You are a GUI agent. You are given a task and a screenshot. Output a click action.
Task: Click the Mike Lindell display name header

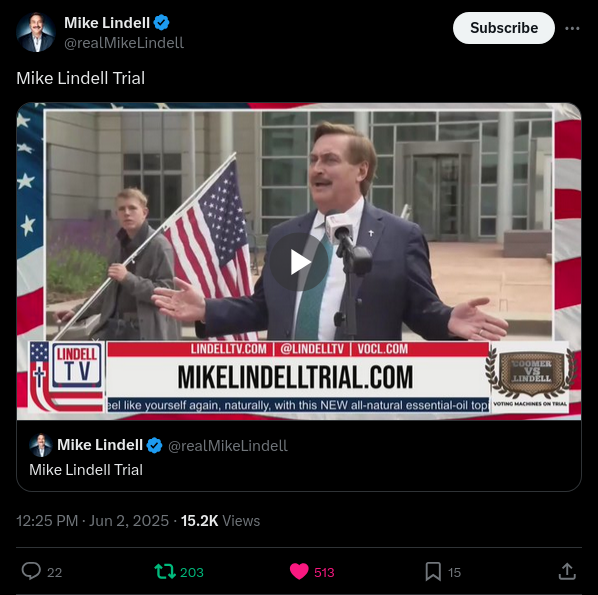pos(107,23)
